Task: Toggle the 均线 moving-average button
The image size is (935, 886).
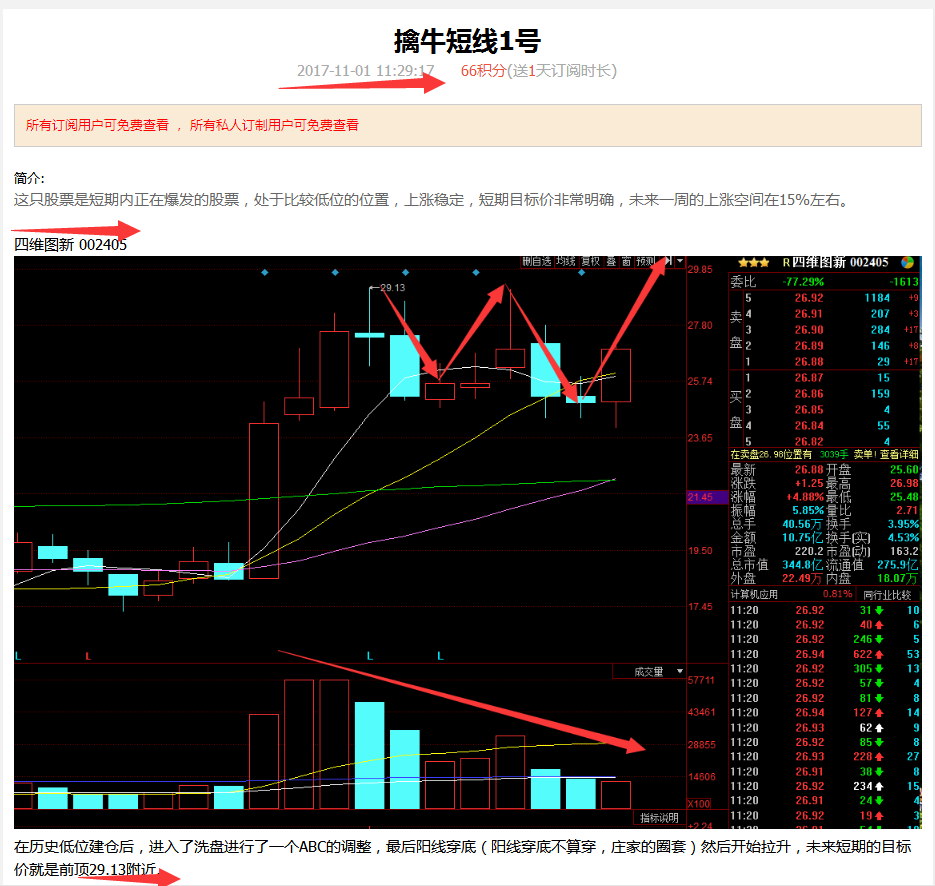Action: click(566, 261)
